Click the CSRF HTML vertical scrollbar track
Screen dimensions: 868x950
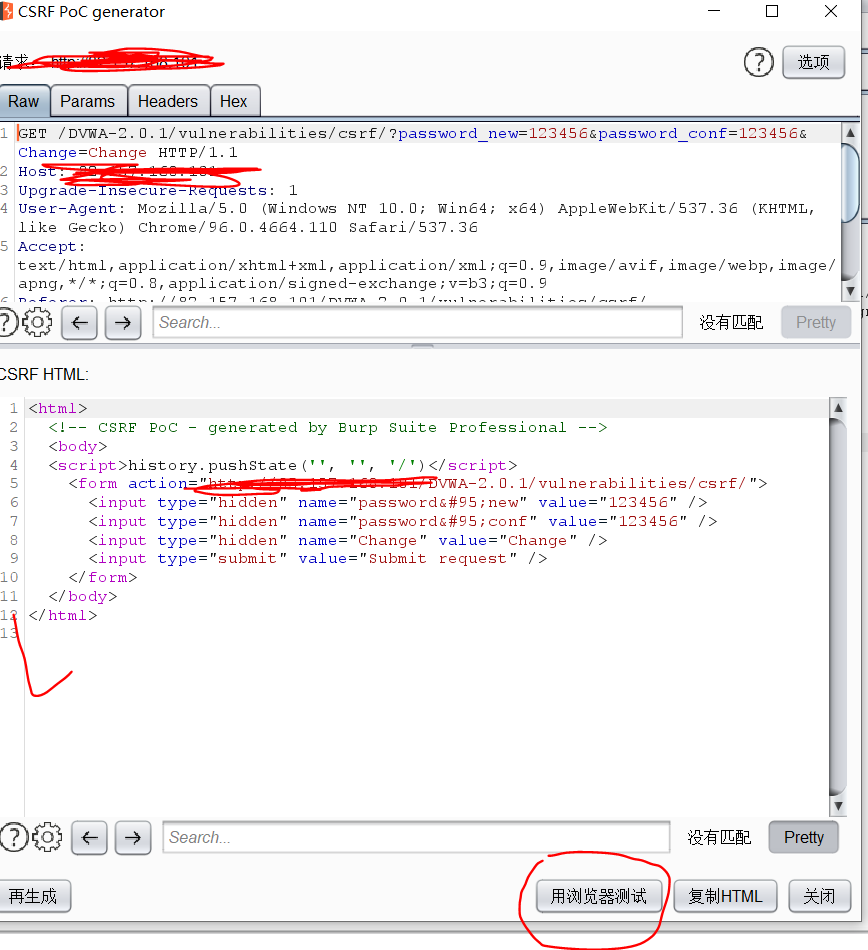838,606
